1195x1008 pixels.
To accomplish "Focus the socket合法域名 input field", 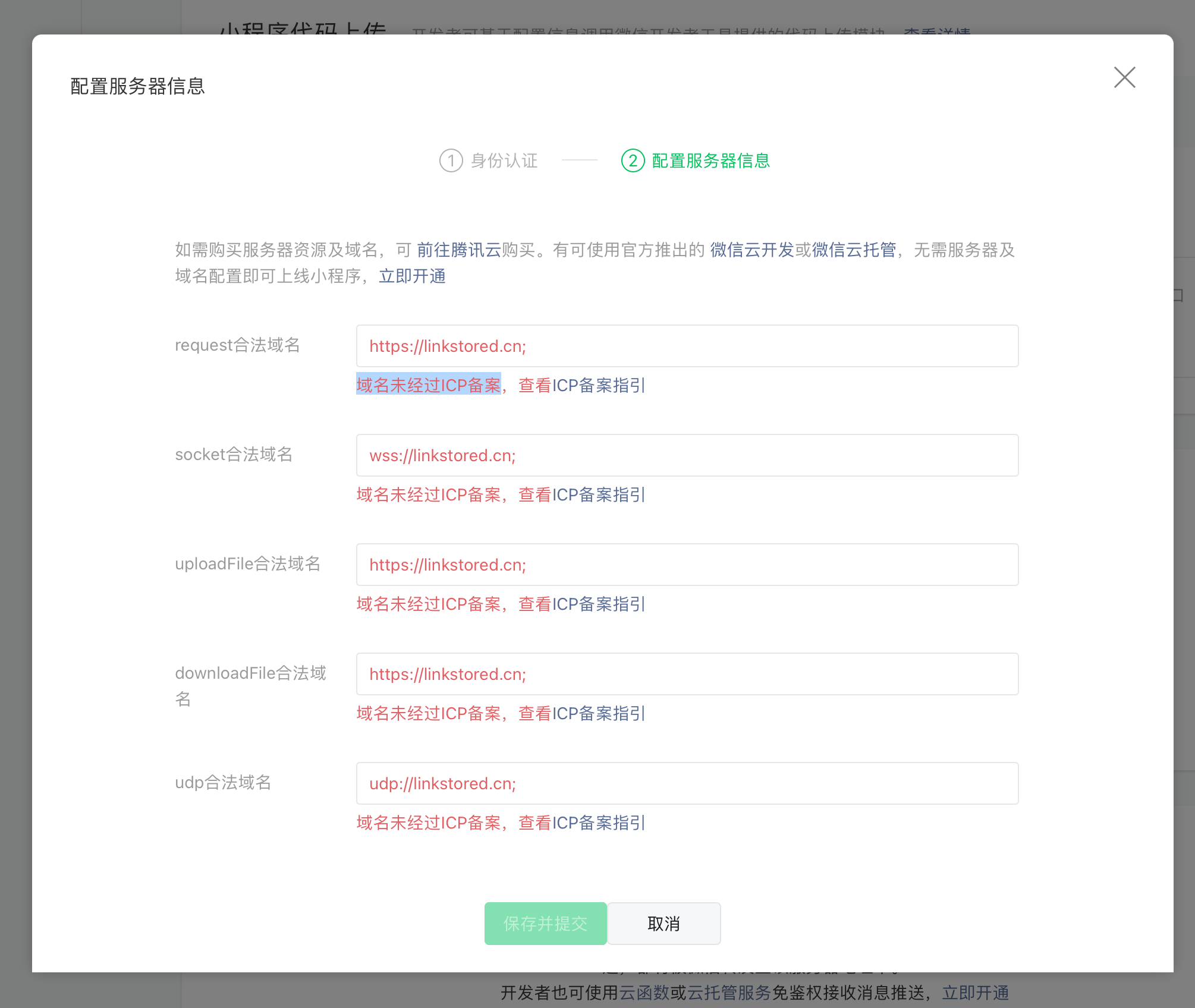I will coord(687,455).
